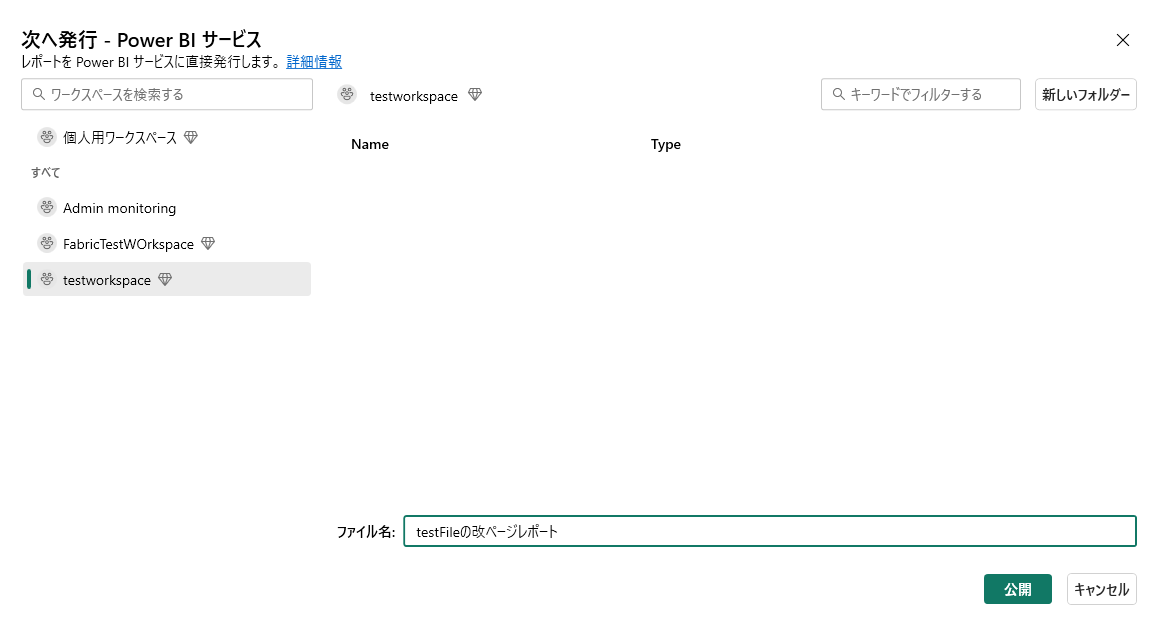Click the ファイル名 text field
The width and height of the screenshot is (1158, 627).
770,531
